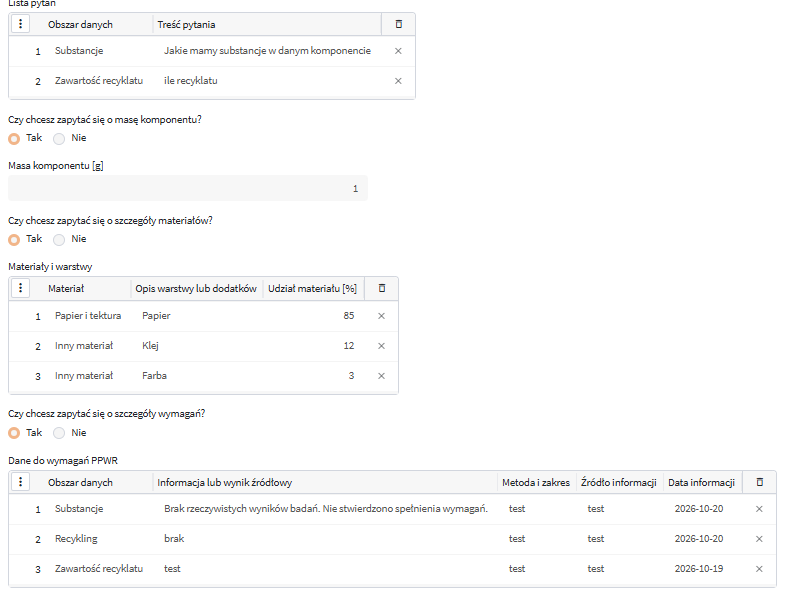Image resolution: width=800 pixels, height=600 pixels.
Task: Click the 'Brak rzeczywistych wyników badań' cell
Action: tap(326, 509)
